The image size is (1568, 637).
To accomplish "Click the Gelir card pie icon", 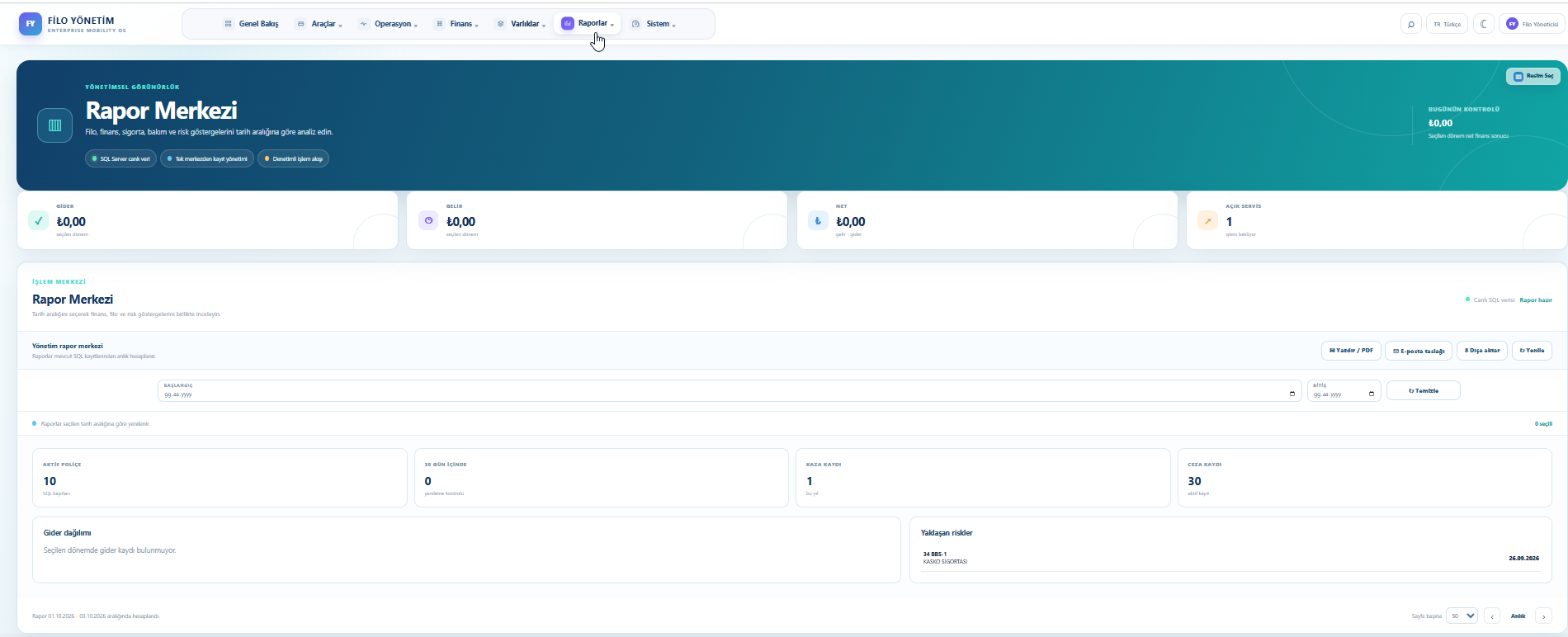I will point(428,220).
